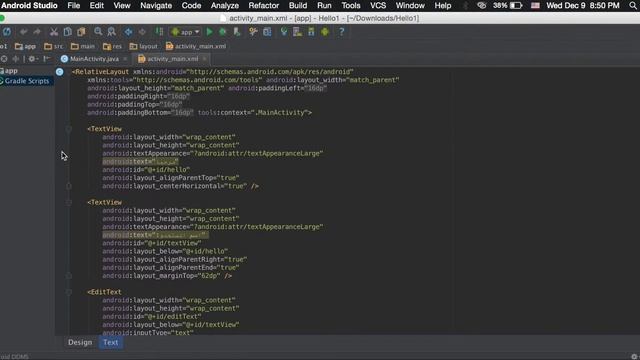Click the settings wrench toolbar icon
This screenshot has width=640, height=360.
253,32
